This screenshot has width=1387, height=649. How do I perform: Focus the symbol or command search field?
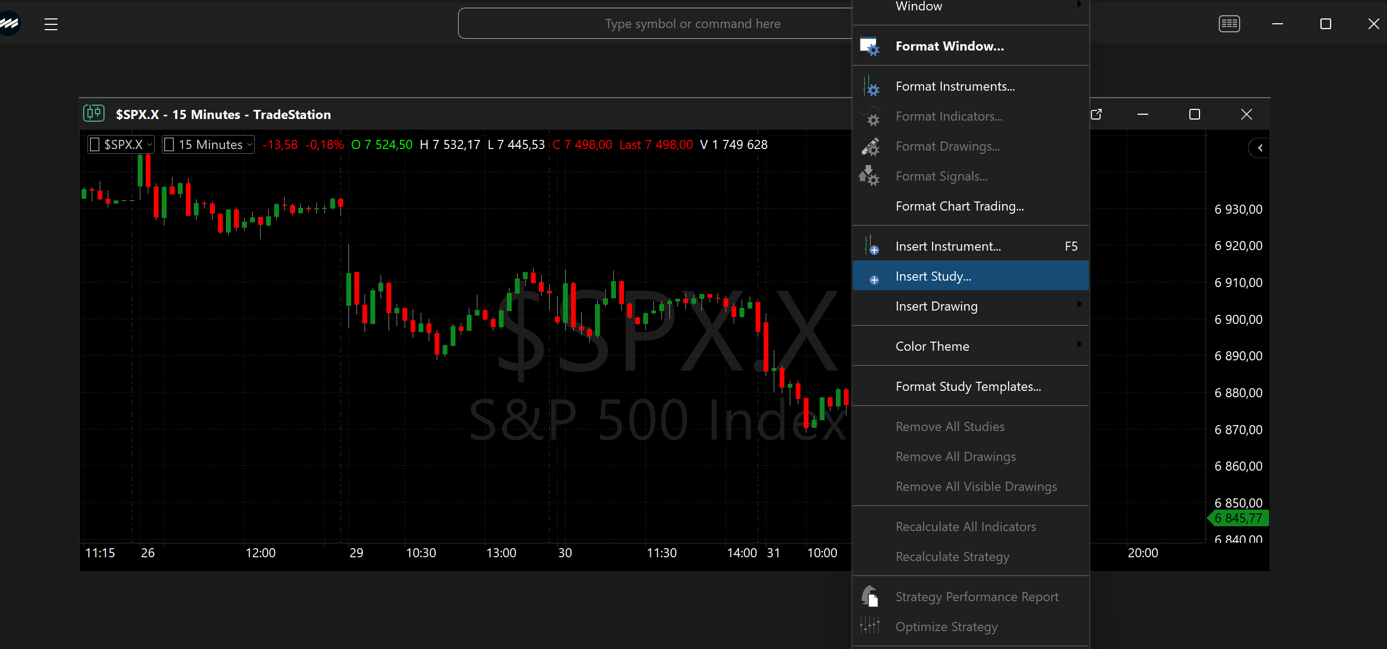(655, 23)
